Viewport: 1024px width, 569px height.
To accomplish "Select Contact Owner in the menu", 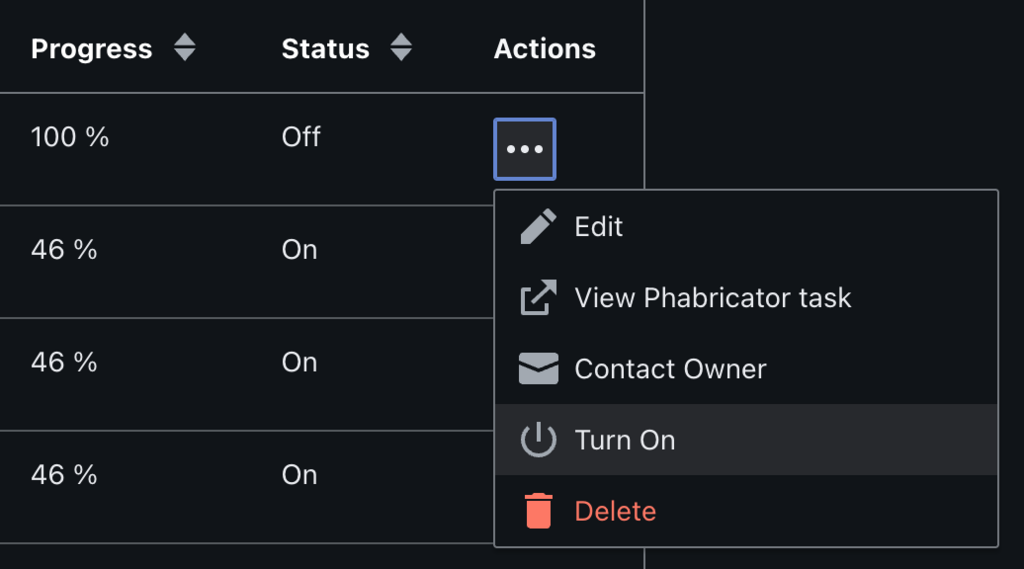I will pyautogui.click(x=746, y=368).
